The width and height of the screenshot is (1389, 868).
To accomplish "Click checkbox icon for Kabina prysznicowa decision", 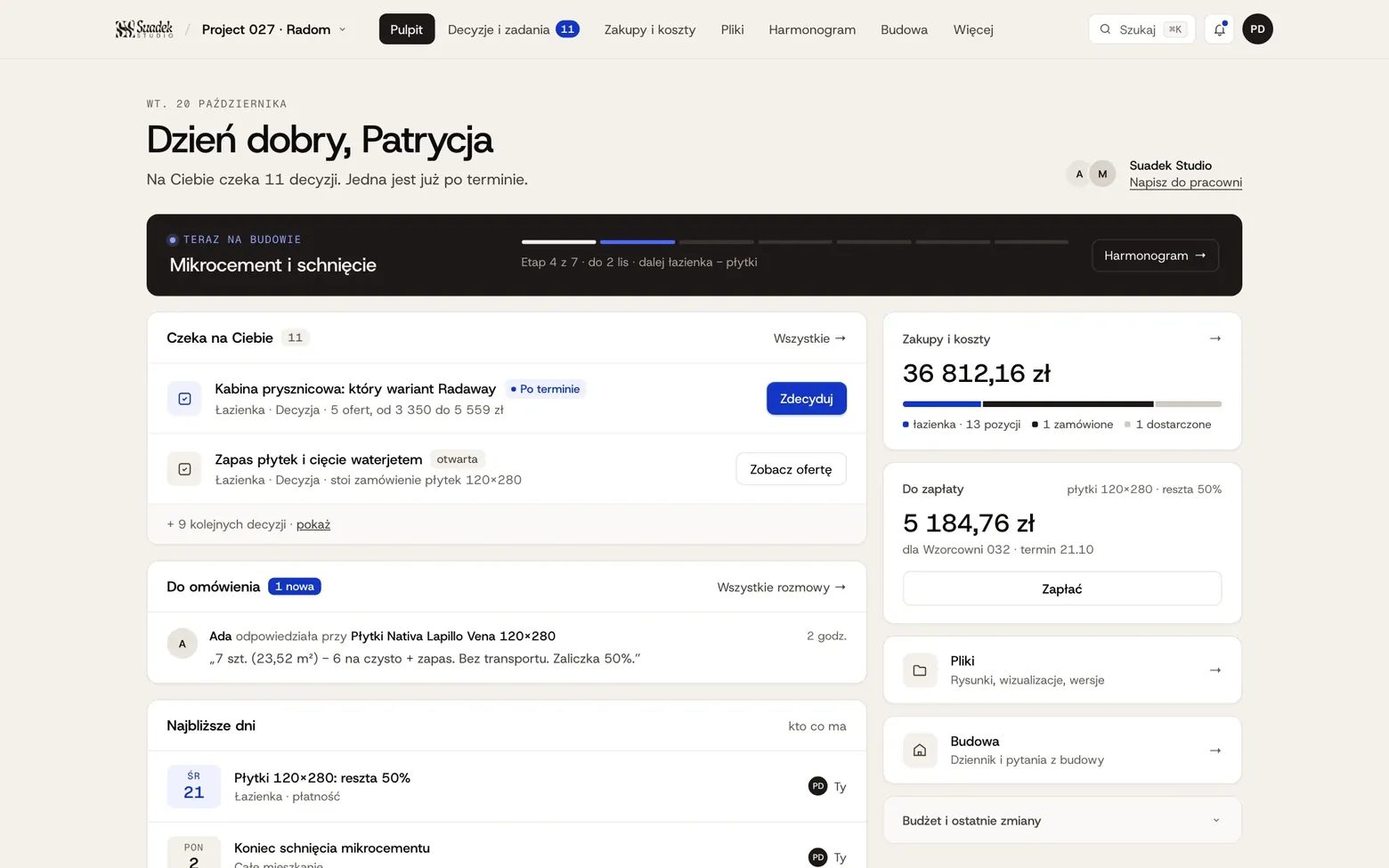I will click(184, 399).
